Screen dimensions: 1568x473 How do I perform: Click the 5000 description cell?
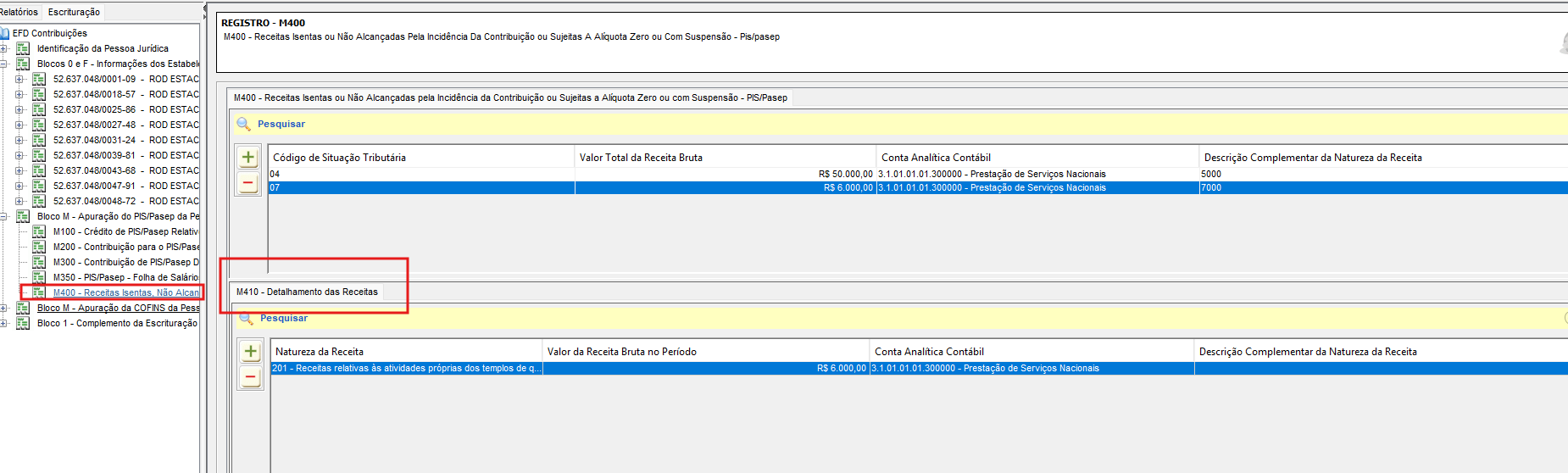click(x=1383, y=174)
